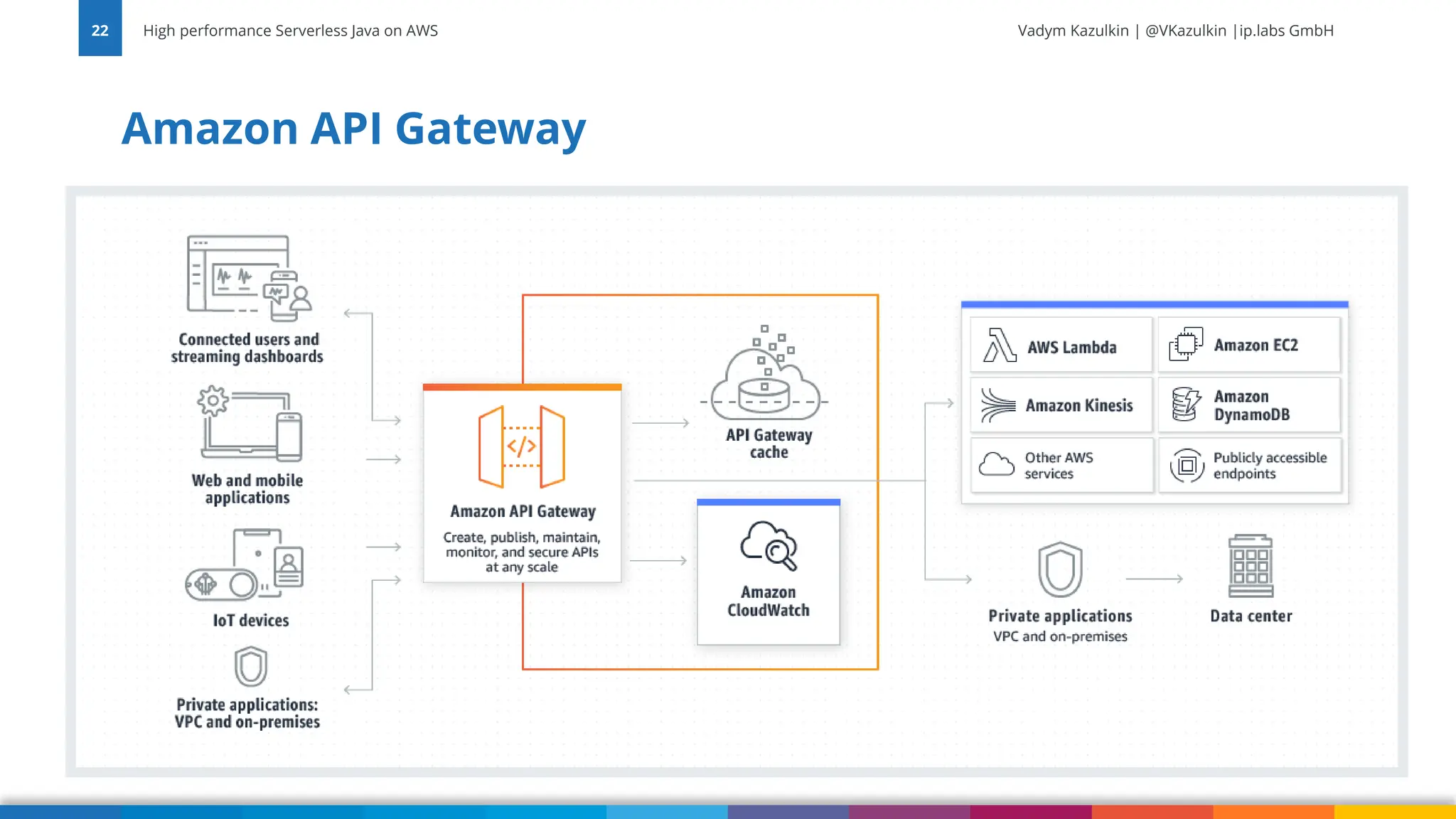Image resolution: width=1456 pixels, height=819 pixels.
Task: Click the slide number 22 box
Action: tap(100, 28)
